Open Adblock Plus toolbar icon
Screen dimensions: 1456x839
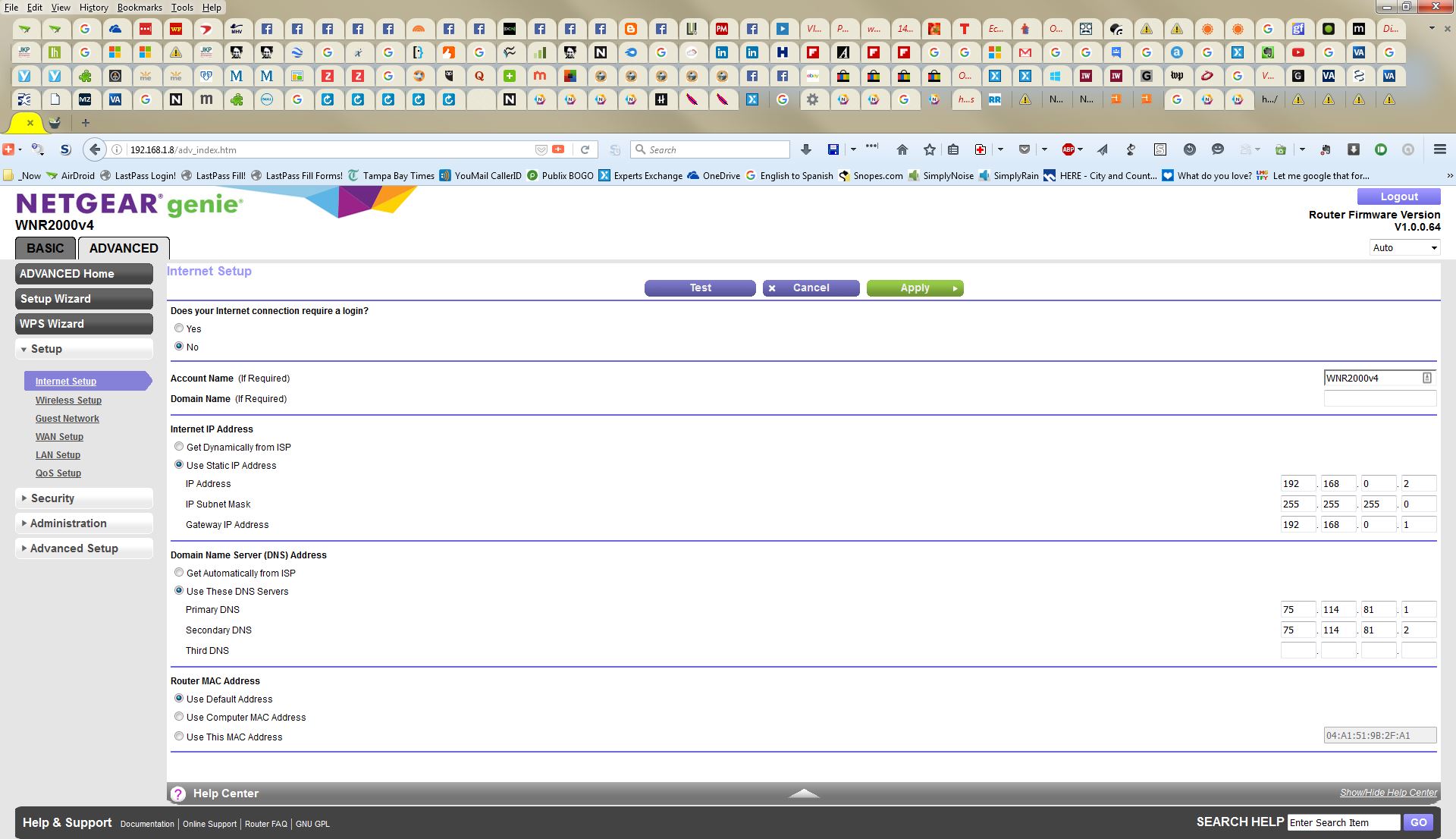(x=1068, y=149)
